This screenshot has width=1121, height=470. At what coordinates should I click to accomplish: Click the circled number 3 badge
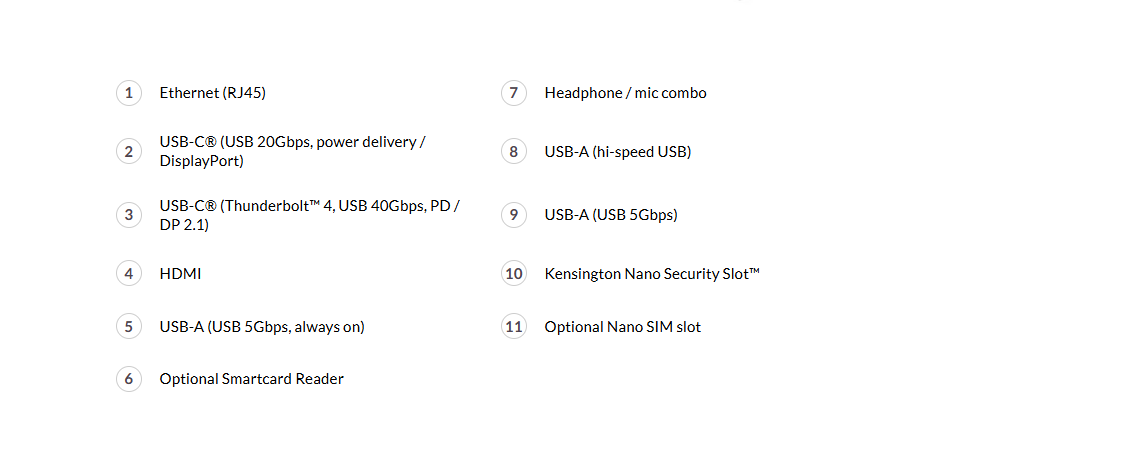click(x=129, y=215)
